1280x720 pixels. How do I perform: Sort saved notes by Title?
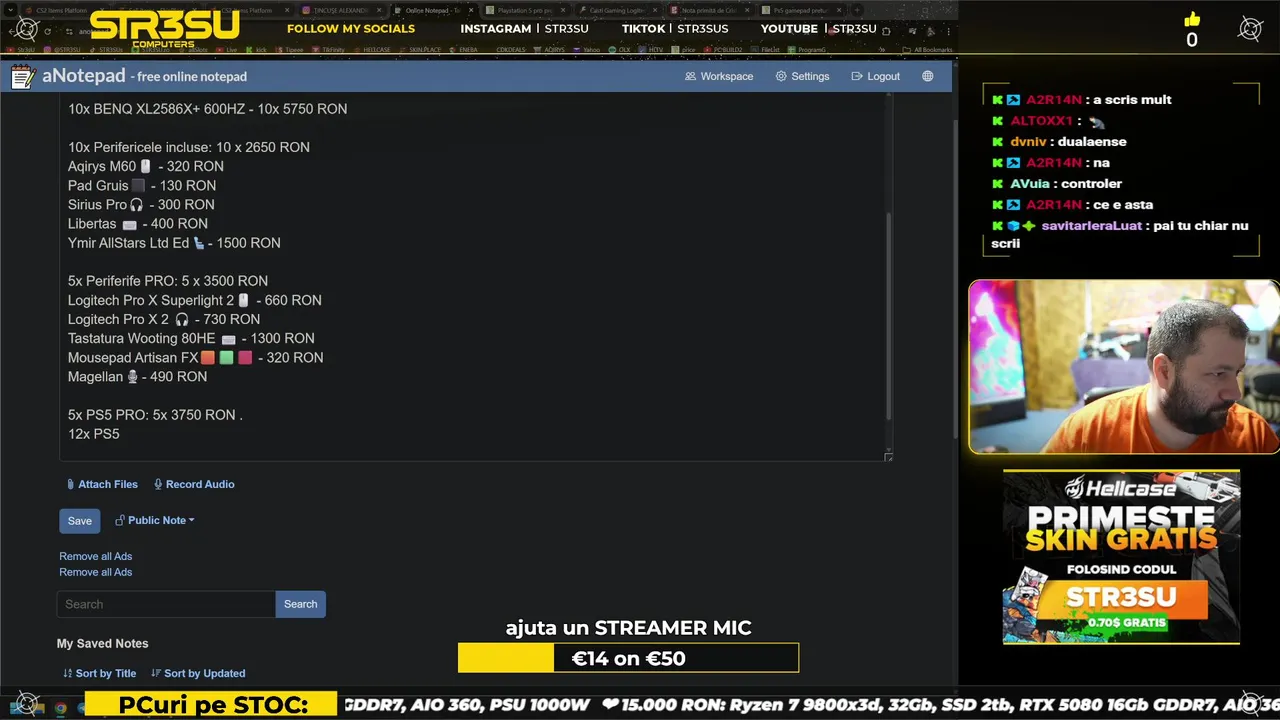tap(99, 673)
